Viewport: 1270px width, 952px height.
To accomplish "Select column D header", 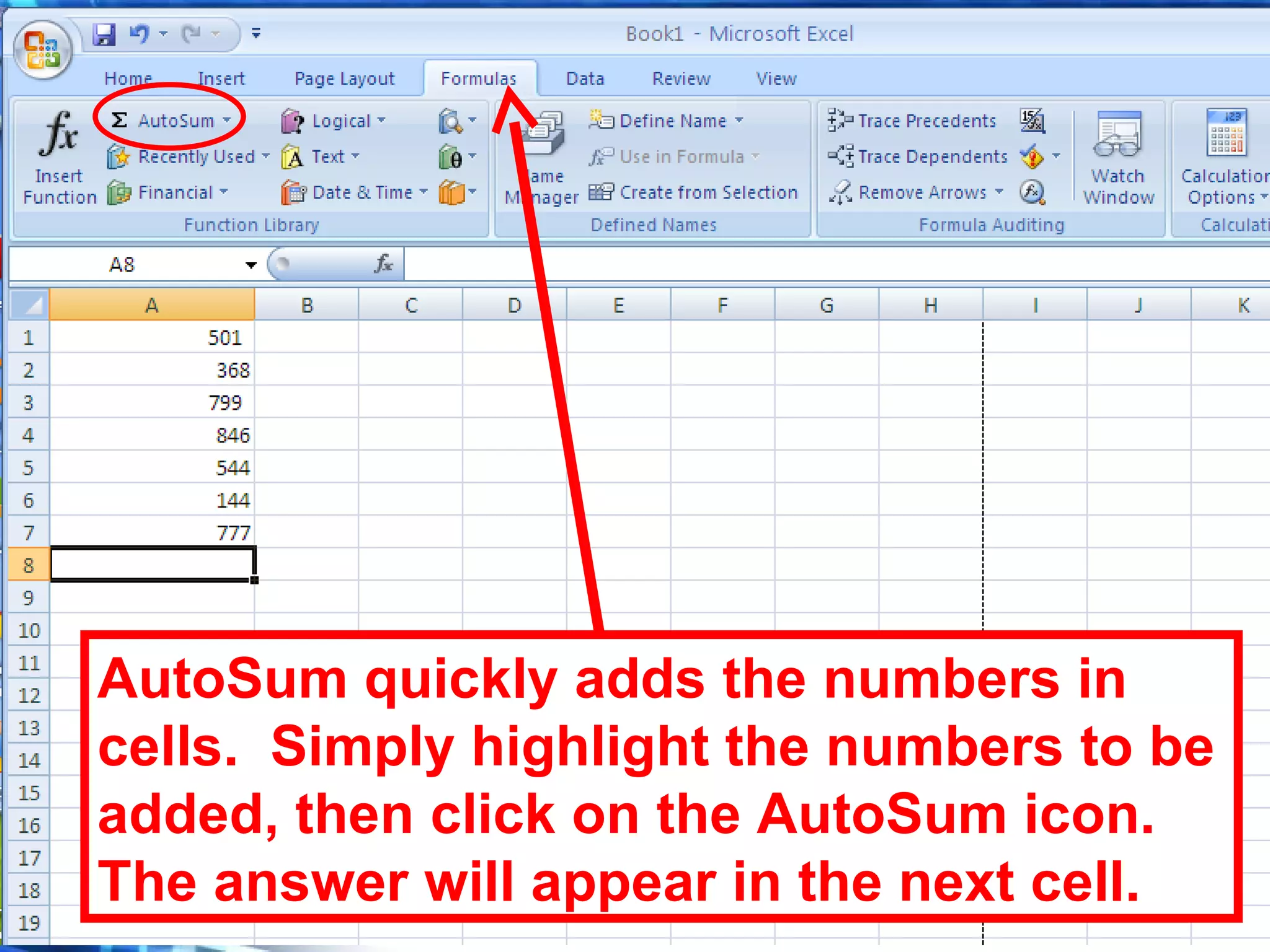I will coord(515,305).
